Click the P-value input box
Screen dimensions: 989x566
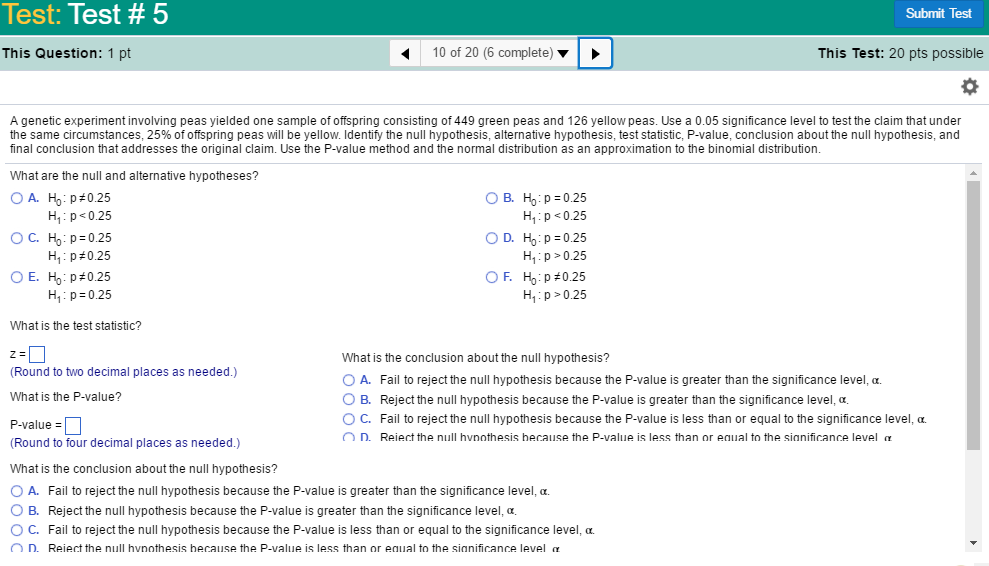point(73,425)
